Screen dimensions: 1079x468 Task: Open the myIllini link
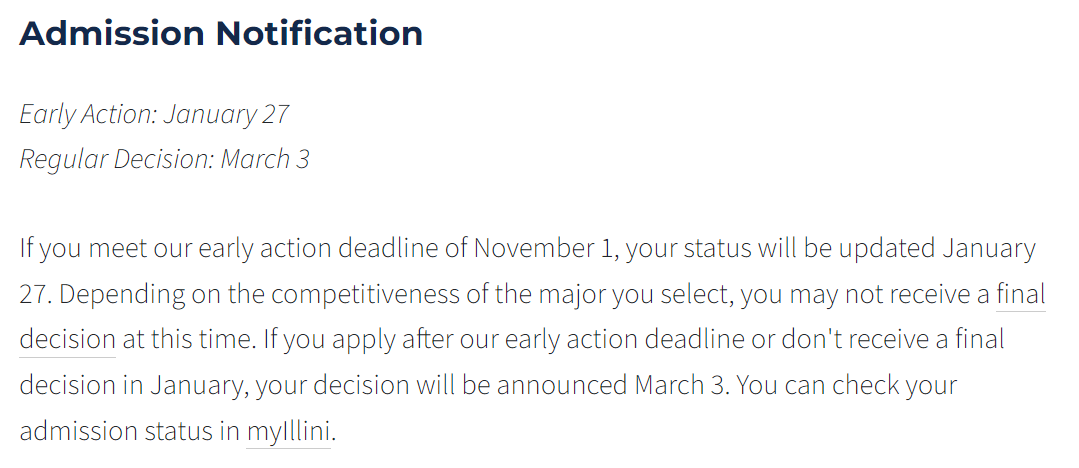pyautogui.click(x=289, y=432)
